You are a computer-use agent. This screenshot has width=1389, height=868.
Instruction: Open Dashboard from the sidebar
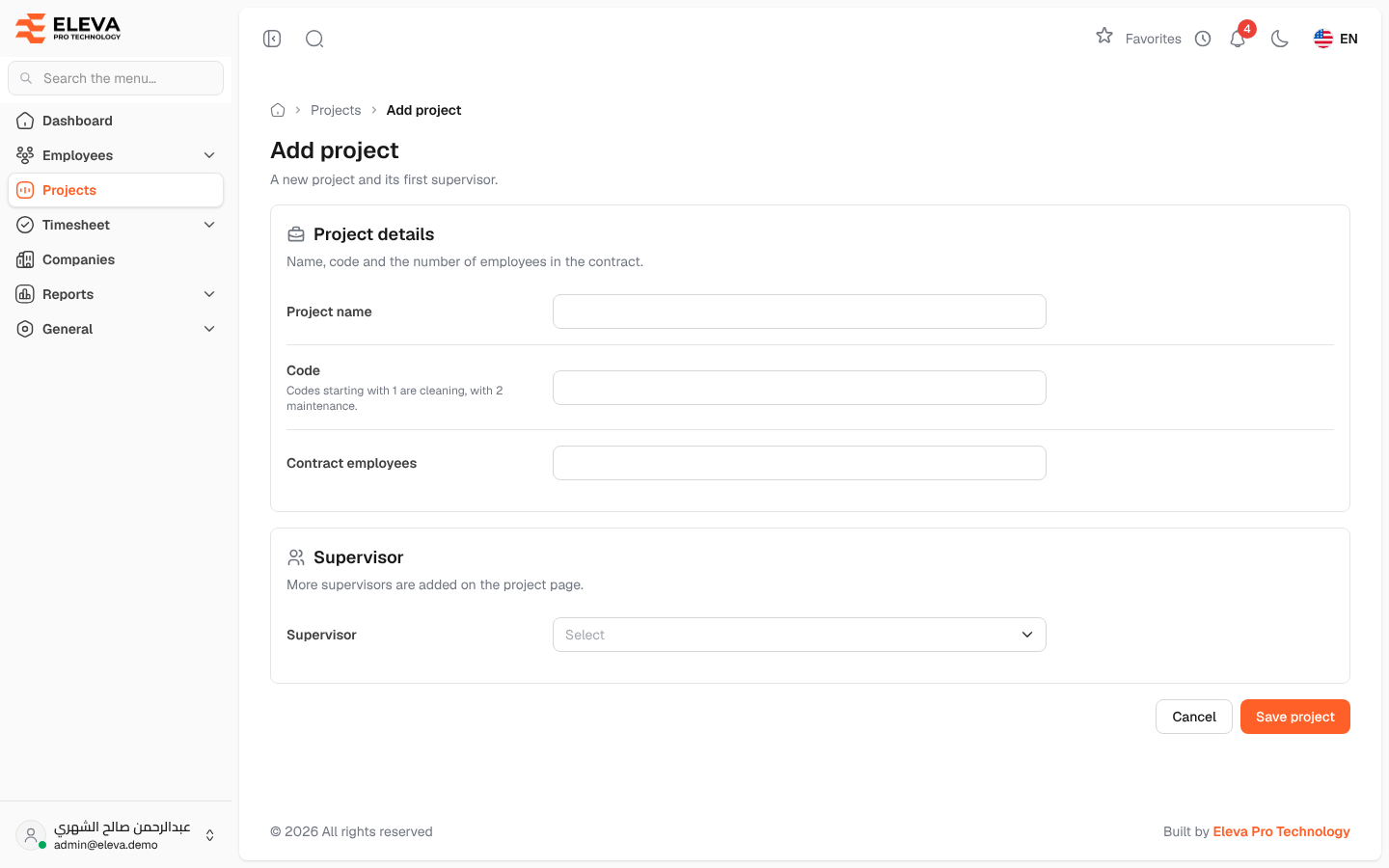tap(116, 121)
